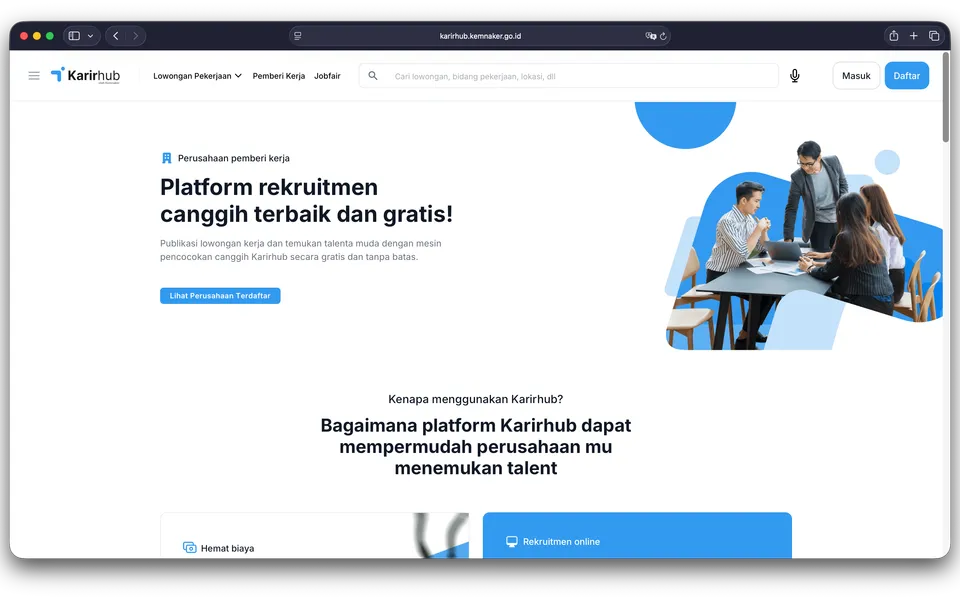Click the yellow minimize window button
The width and height of the screenshot is (960, 600).
(37, 36)
